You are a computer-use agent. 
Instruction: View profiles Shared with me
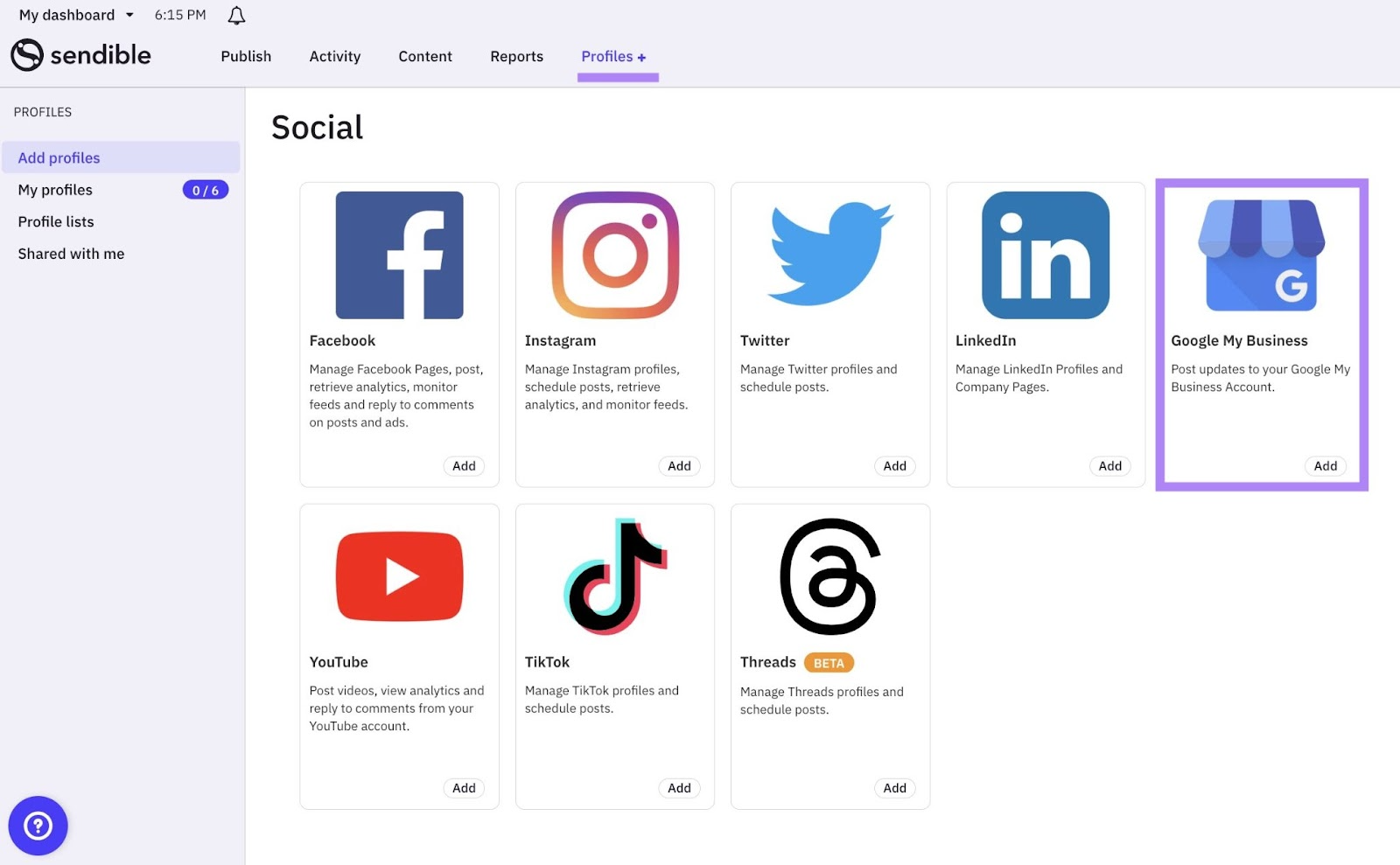click(70, 253)
